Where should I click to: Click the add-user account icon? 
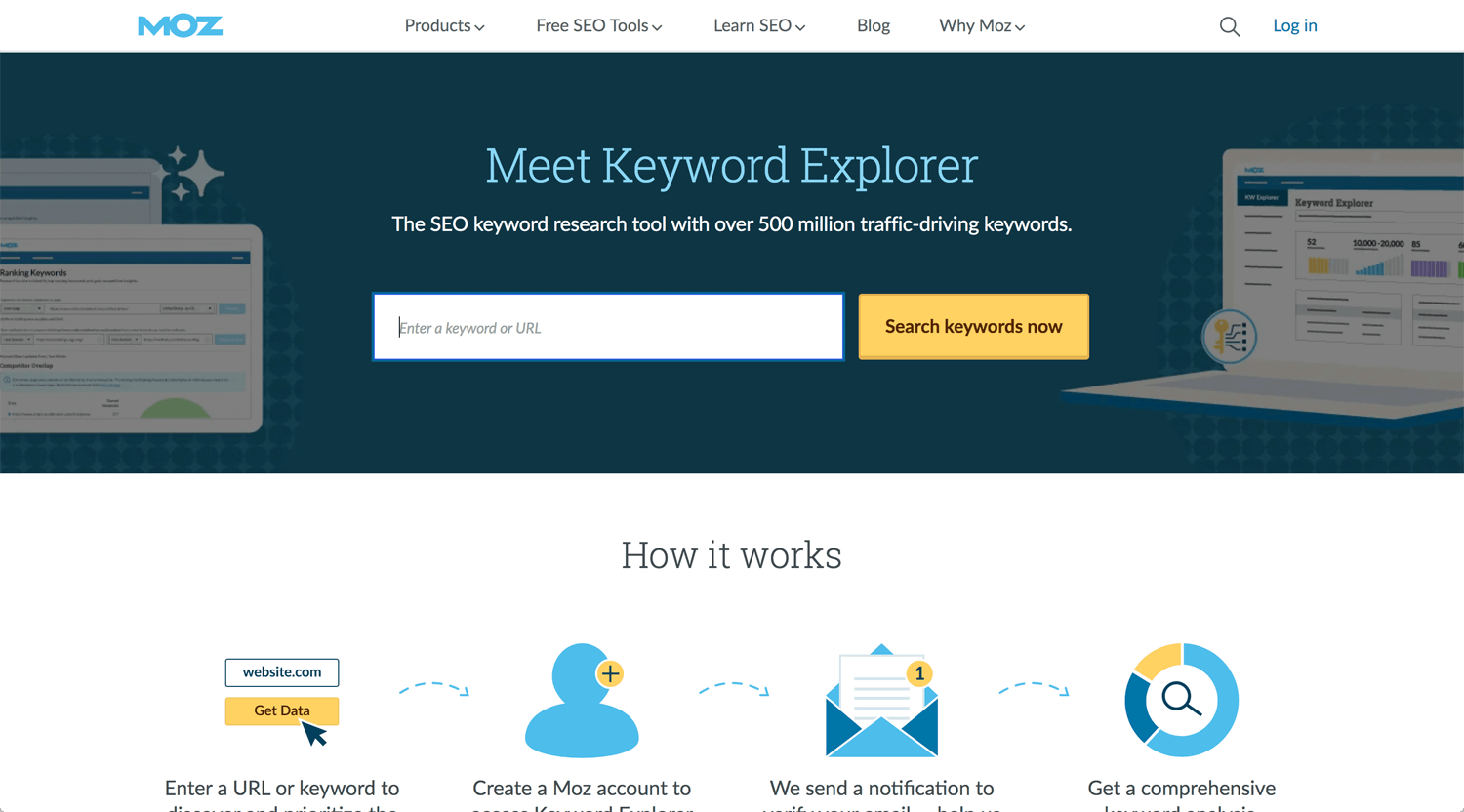click(583, 700)
